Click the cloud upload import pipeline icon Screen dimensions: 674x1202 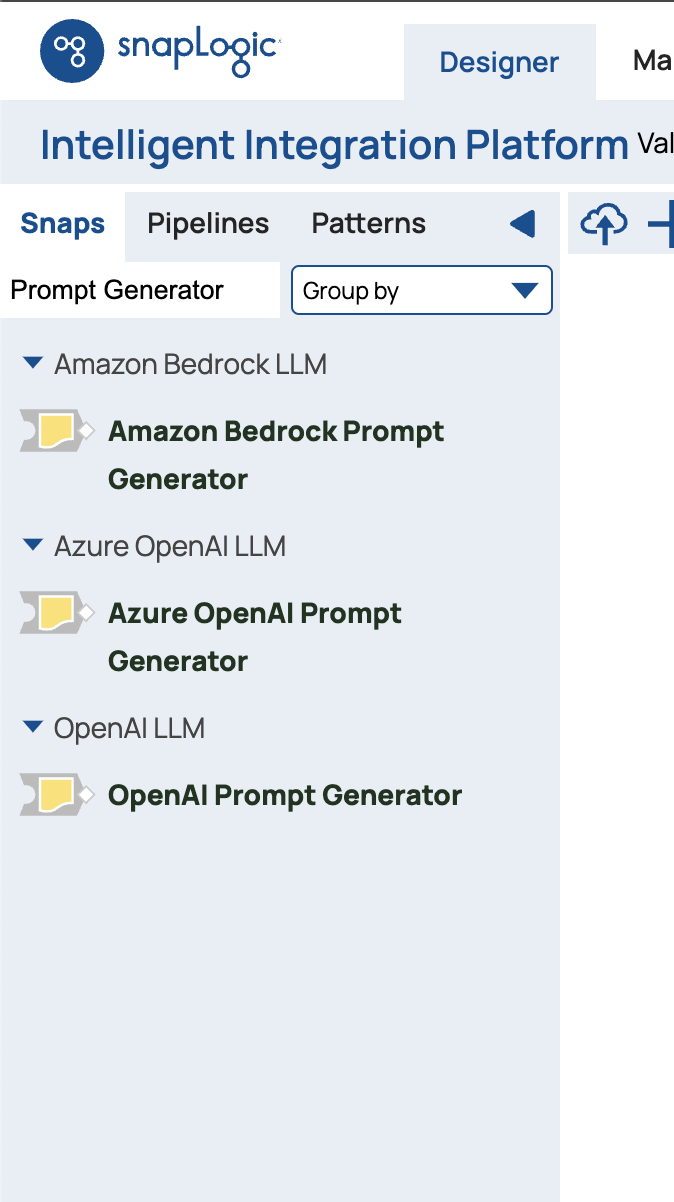[x=604, y=224]
